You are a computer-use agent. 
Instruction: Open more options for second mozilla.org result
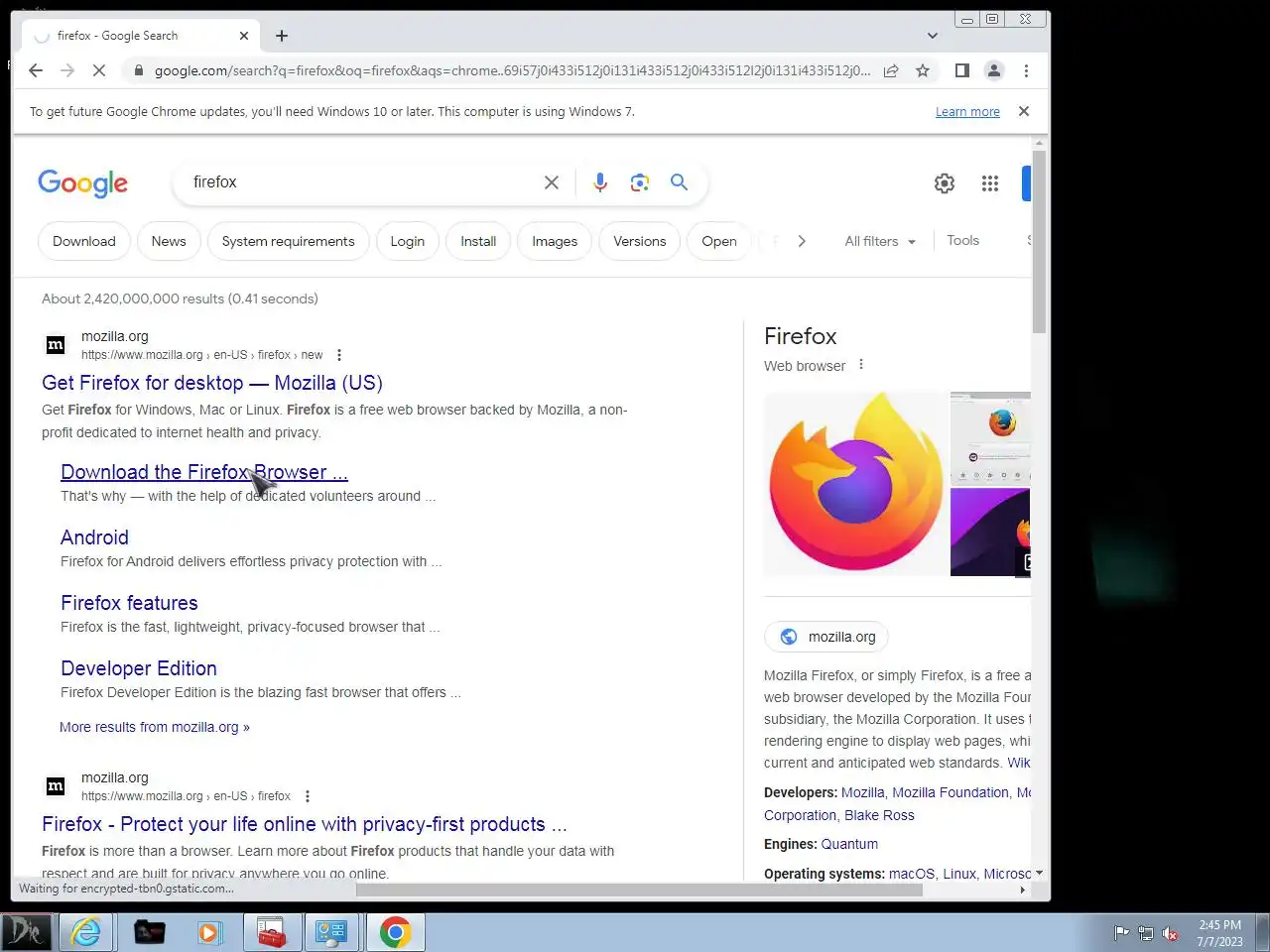[308, 796]
